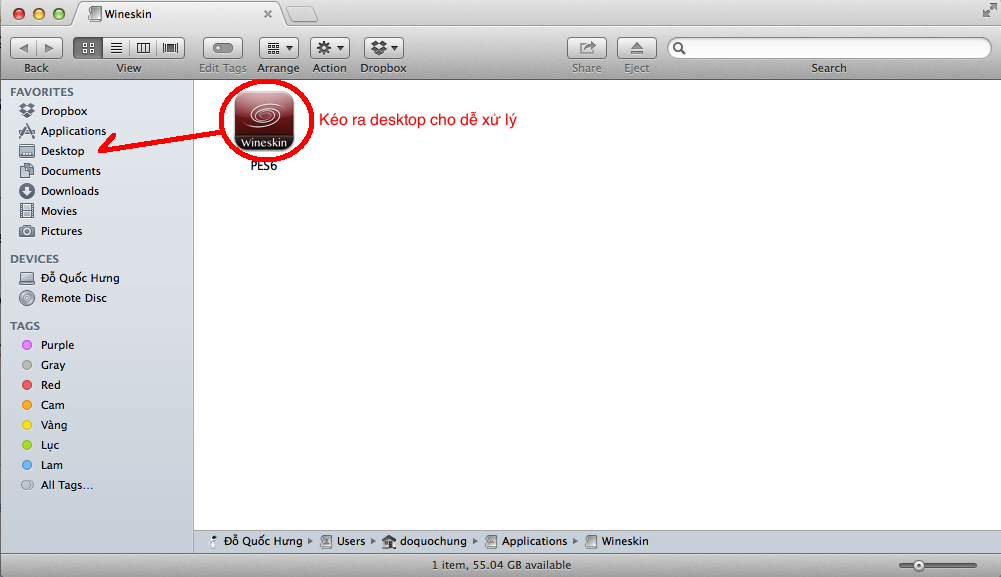This screenshot has height=577, width=1001.
Task: Select the Purple tag in the sidebar
Action: click(x=56, y=344)
